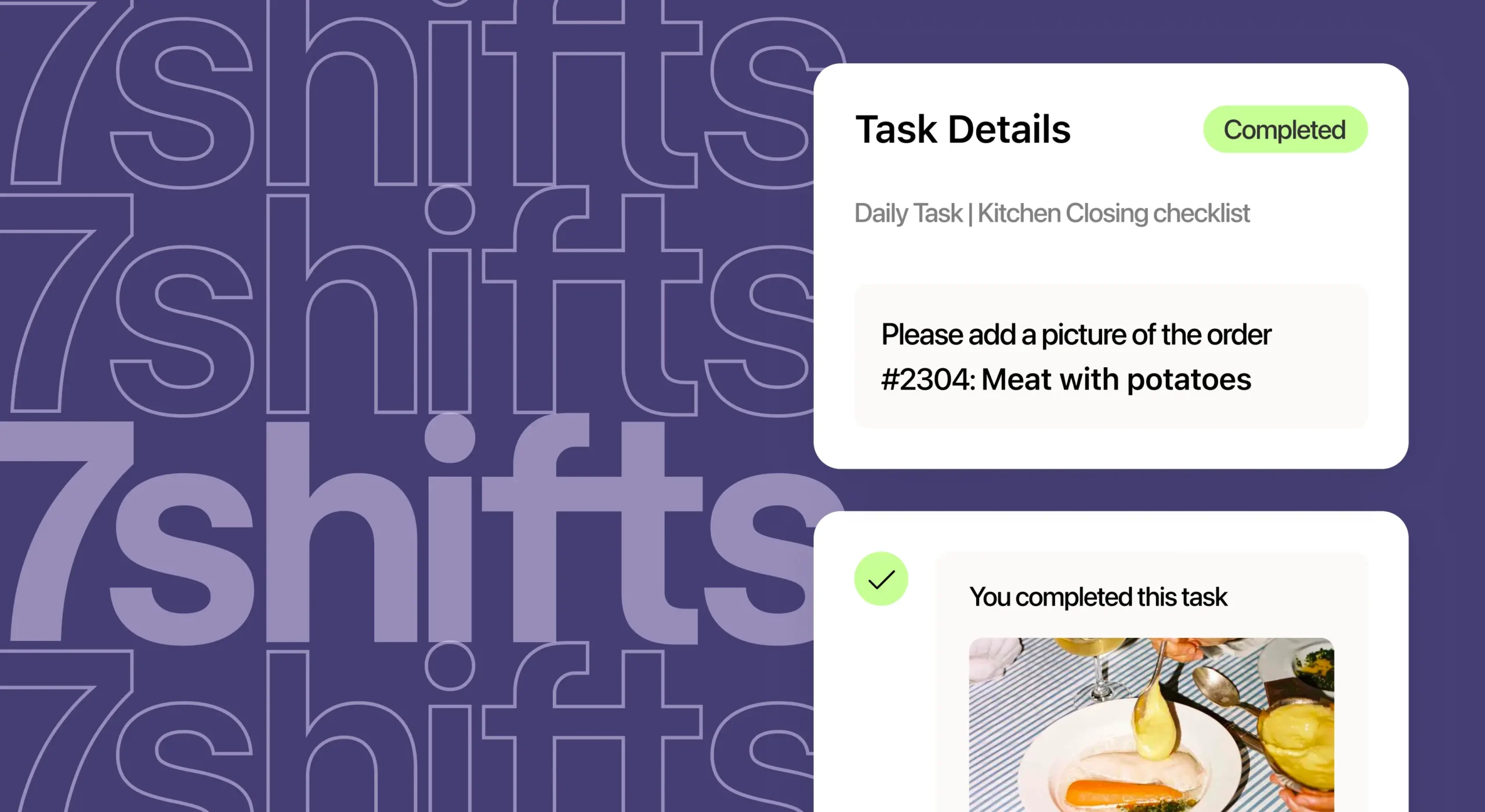Click the green Completed status badge

pos(1285,129)
